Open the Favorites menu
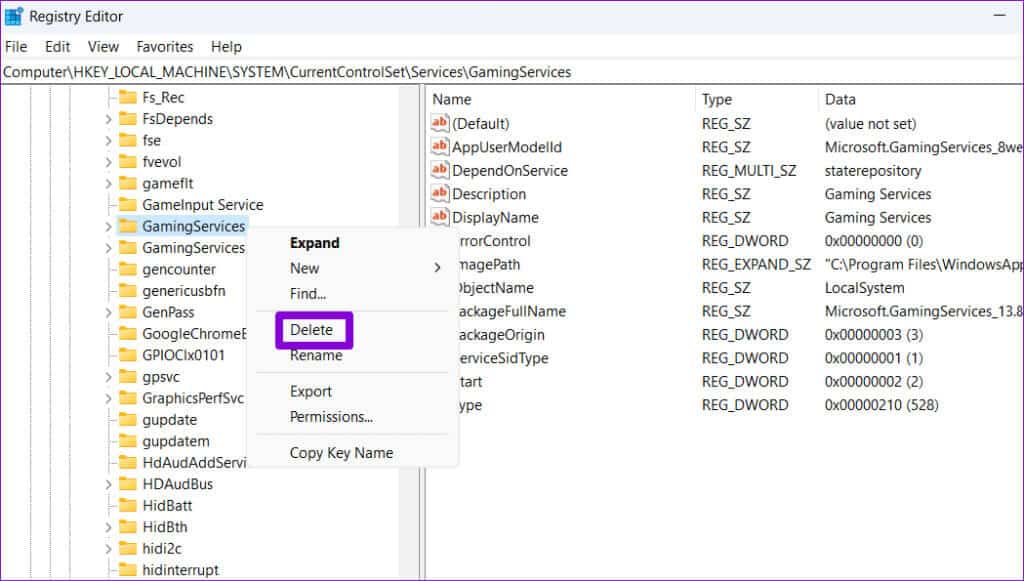Viewport: 1024px width, 581px height. [165, 47]
